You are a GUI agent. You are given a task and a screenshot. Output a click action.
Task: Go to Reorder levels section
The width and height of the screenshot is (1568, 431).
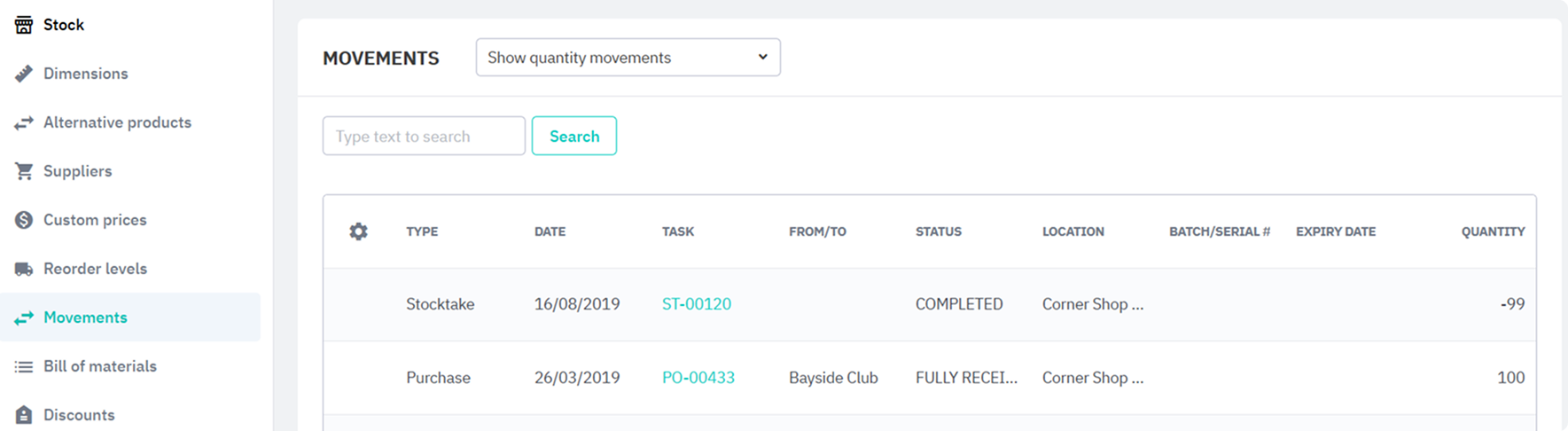(95, 269)
